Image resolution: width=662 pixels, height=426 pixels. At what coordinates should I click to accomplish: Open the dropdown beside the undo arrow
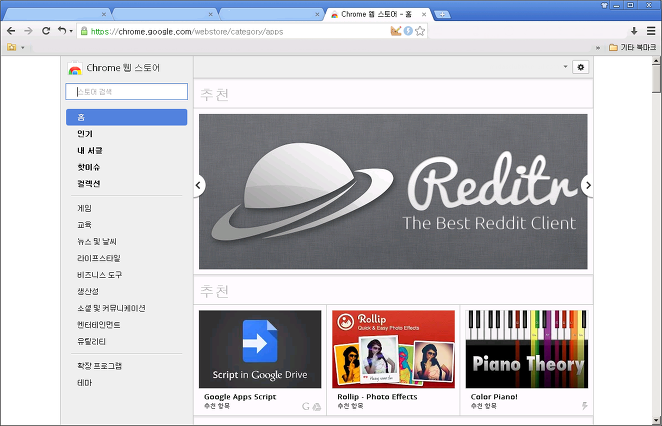click(71, 31)
